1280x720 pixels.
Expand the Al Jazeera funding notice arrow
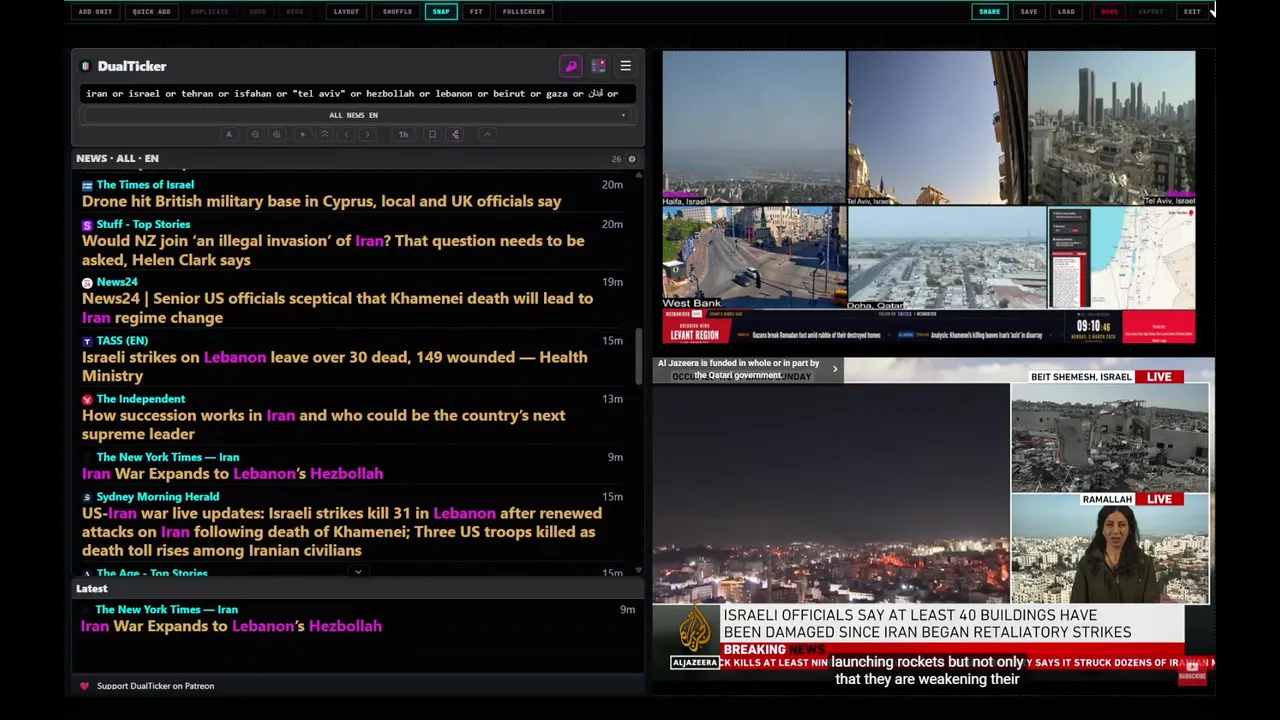(835, 369)
